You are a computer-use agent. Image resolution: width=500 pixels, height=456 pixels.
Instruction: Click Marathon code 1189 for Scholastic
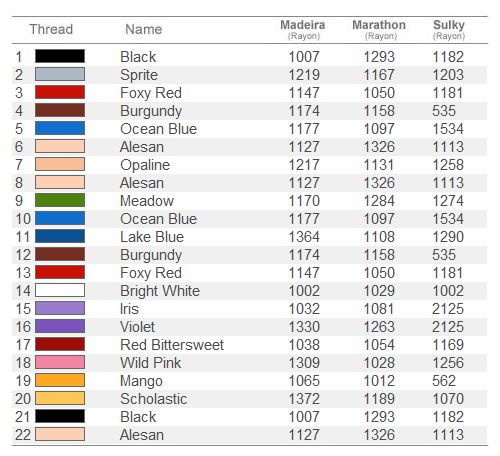379,399
